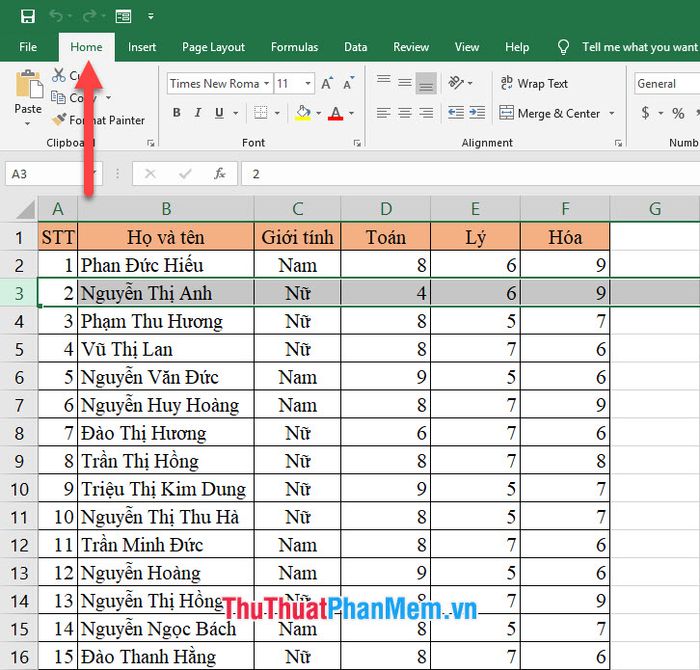Click Decrease Indent icon

(456, 113)
